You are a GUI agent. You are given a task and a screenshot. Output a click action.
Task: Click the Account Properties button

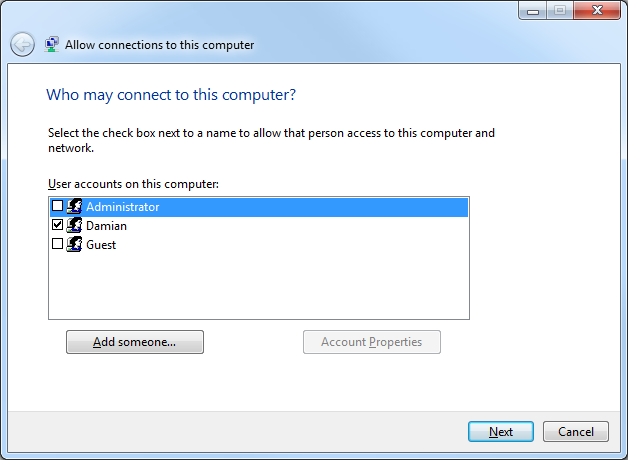[x=372, y=342]
